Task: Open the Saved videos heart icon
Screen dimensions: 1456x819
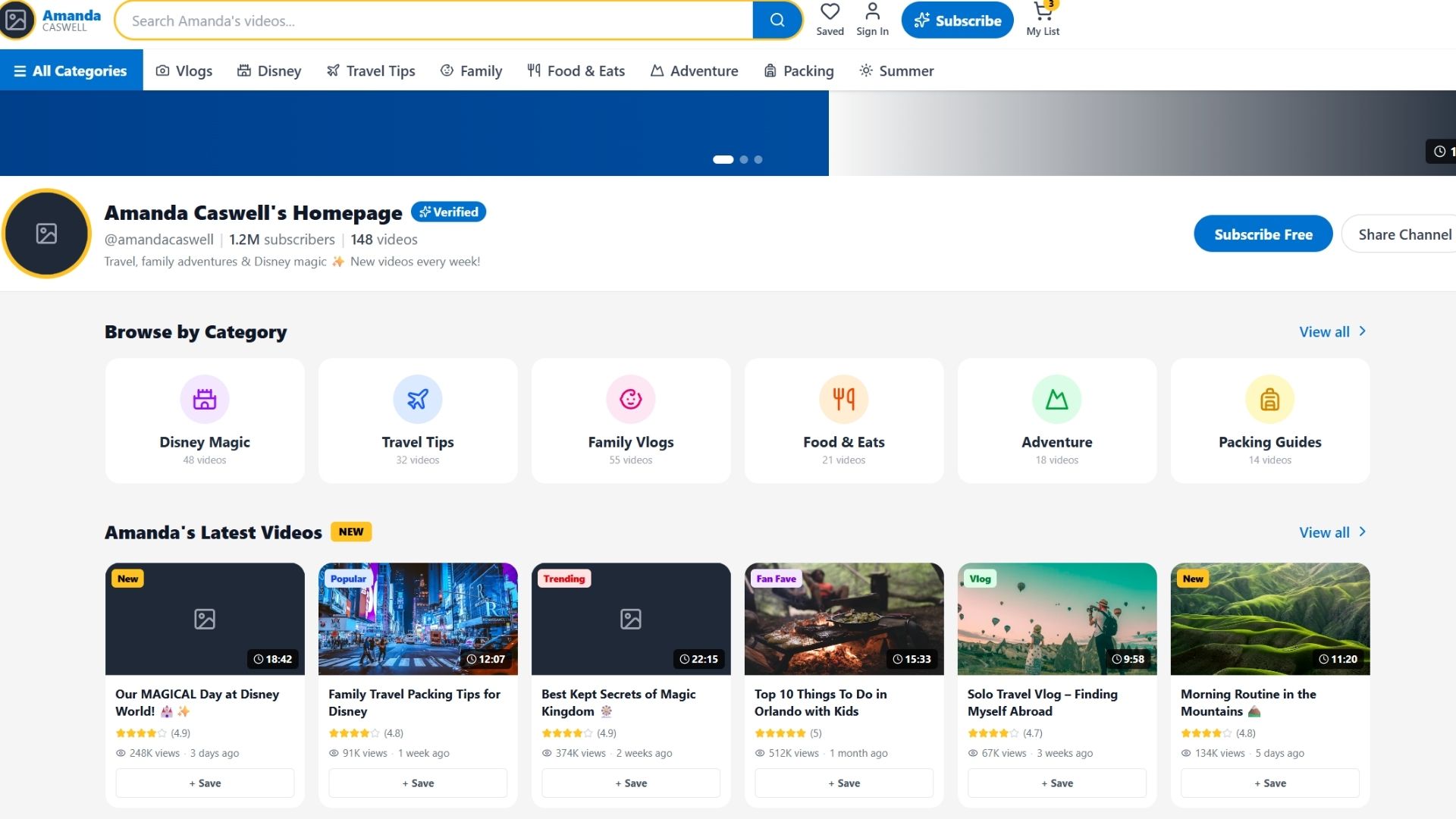Action: (830, 13)
